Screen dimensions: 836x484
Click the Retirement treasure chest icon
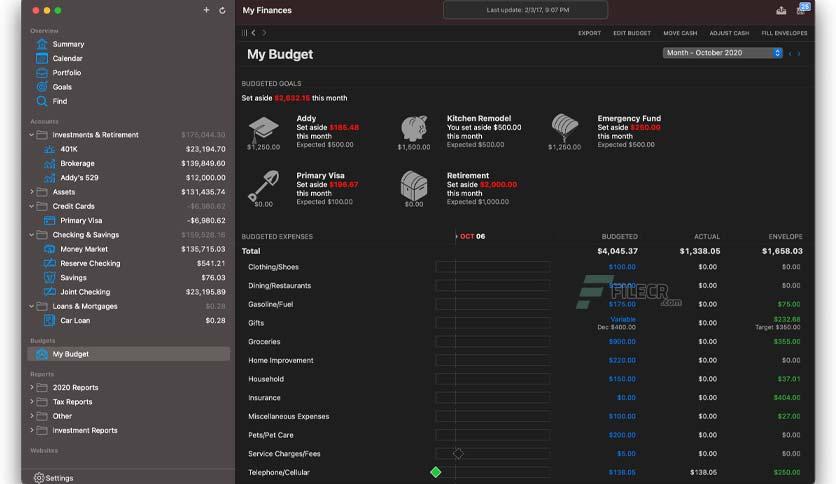click(x=414, y=185)
